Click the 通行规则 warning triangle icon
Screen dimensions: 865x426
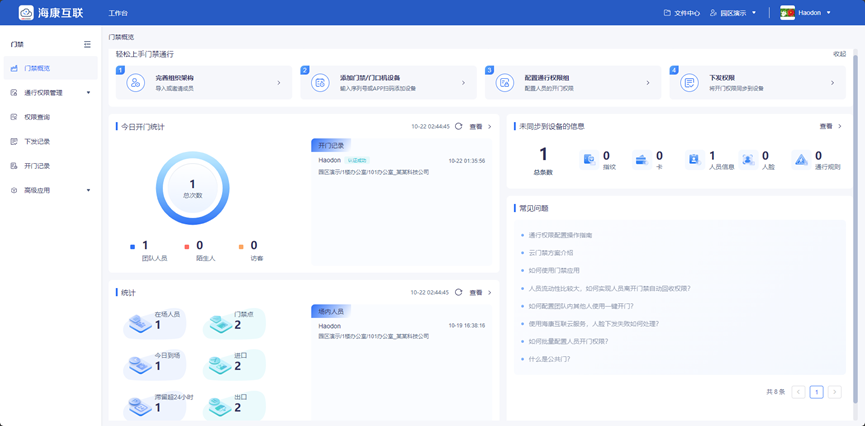click(801, 159)
